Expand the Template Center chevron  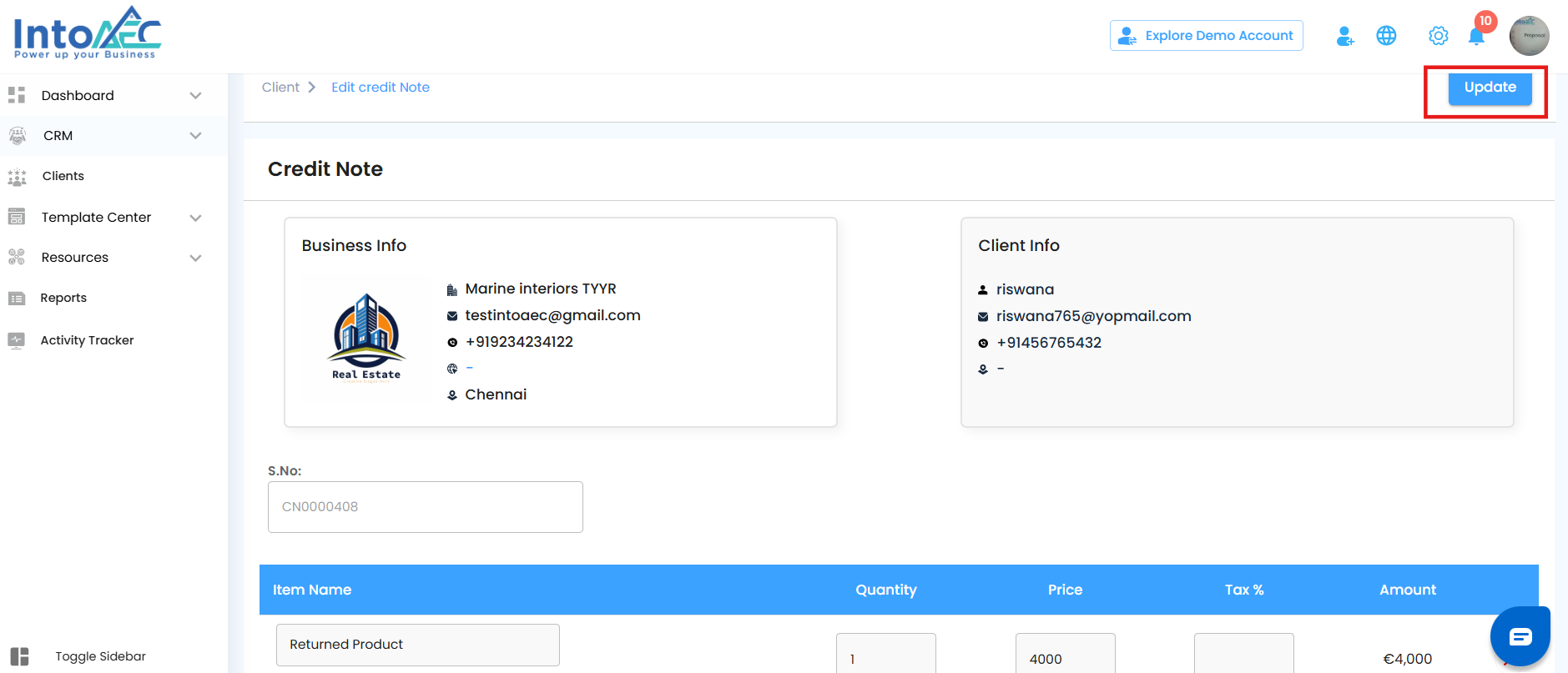195,218
